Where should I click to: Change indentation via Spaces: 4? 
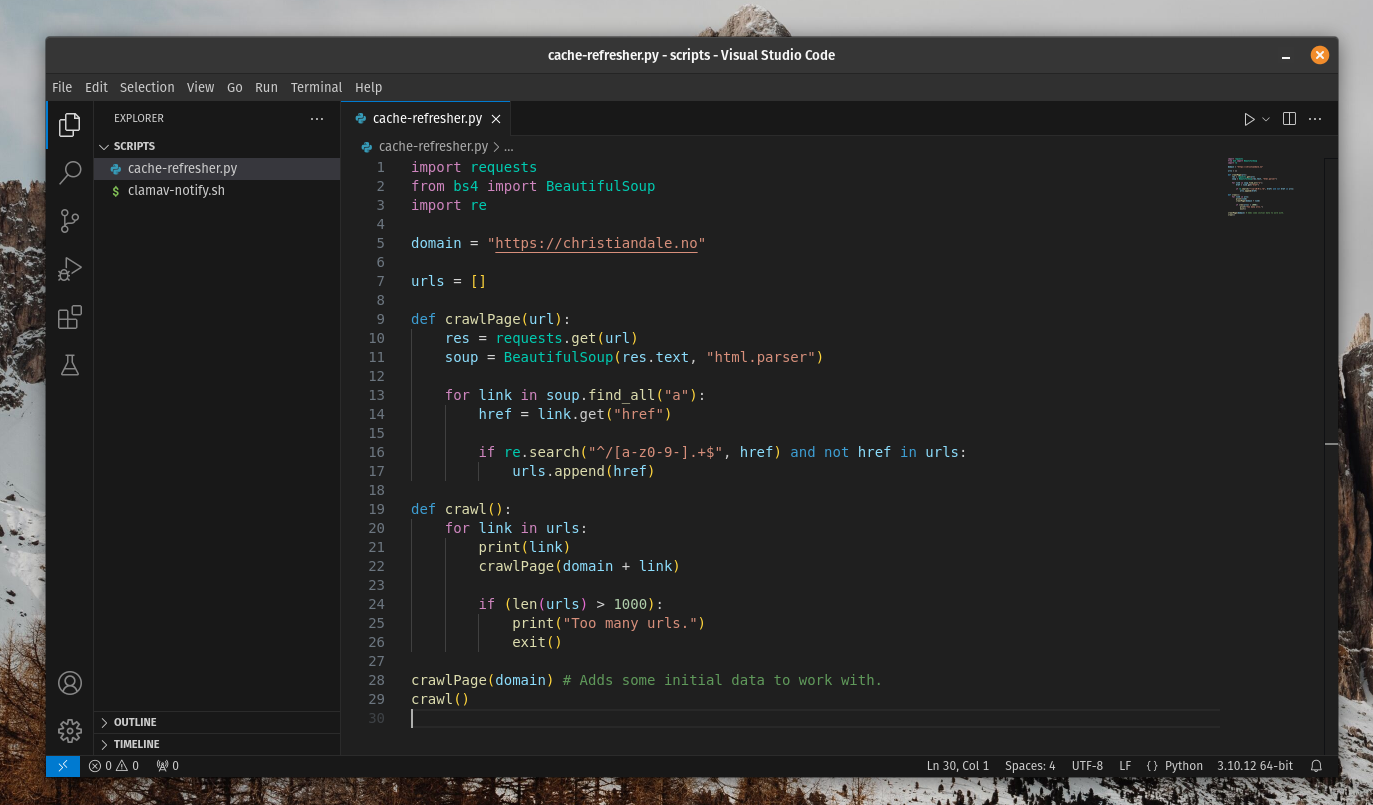coord(1030,766)
